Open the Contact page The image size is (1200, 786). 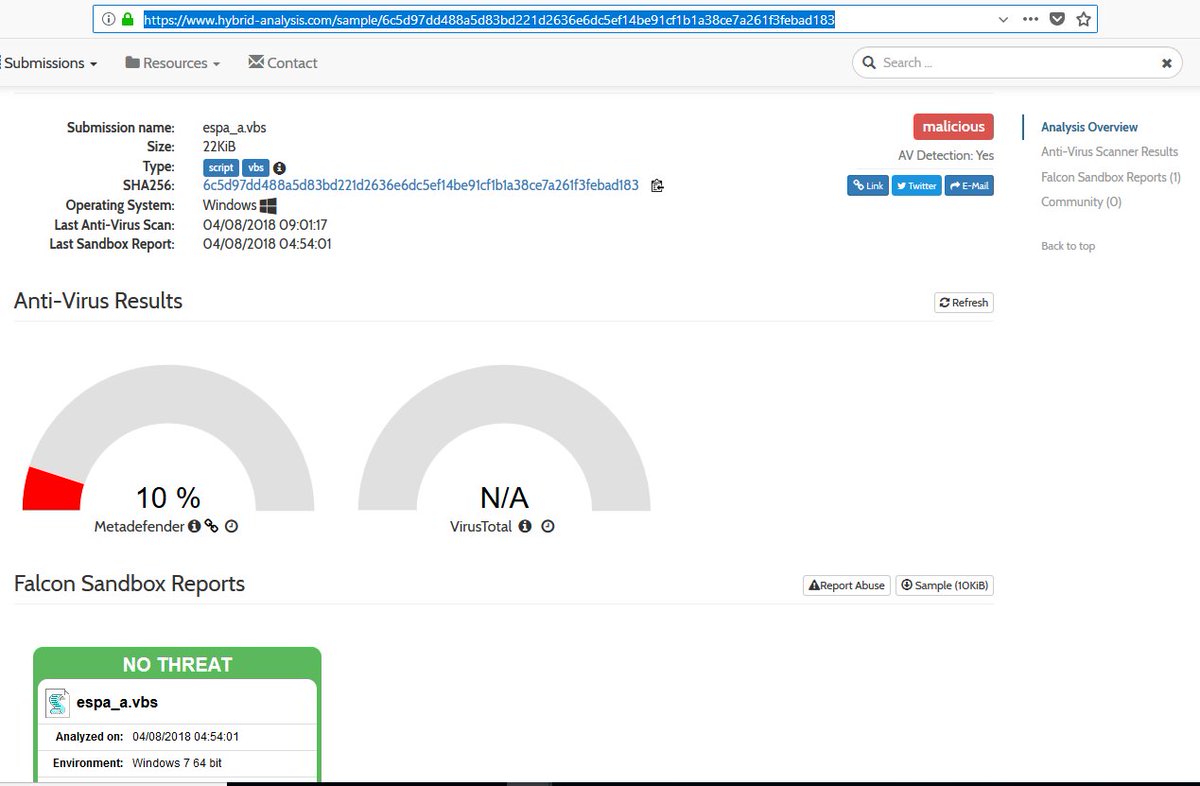283,62
